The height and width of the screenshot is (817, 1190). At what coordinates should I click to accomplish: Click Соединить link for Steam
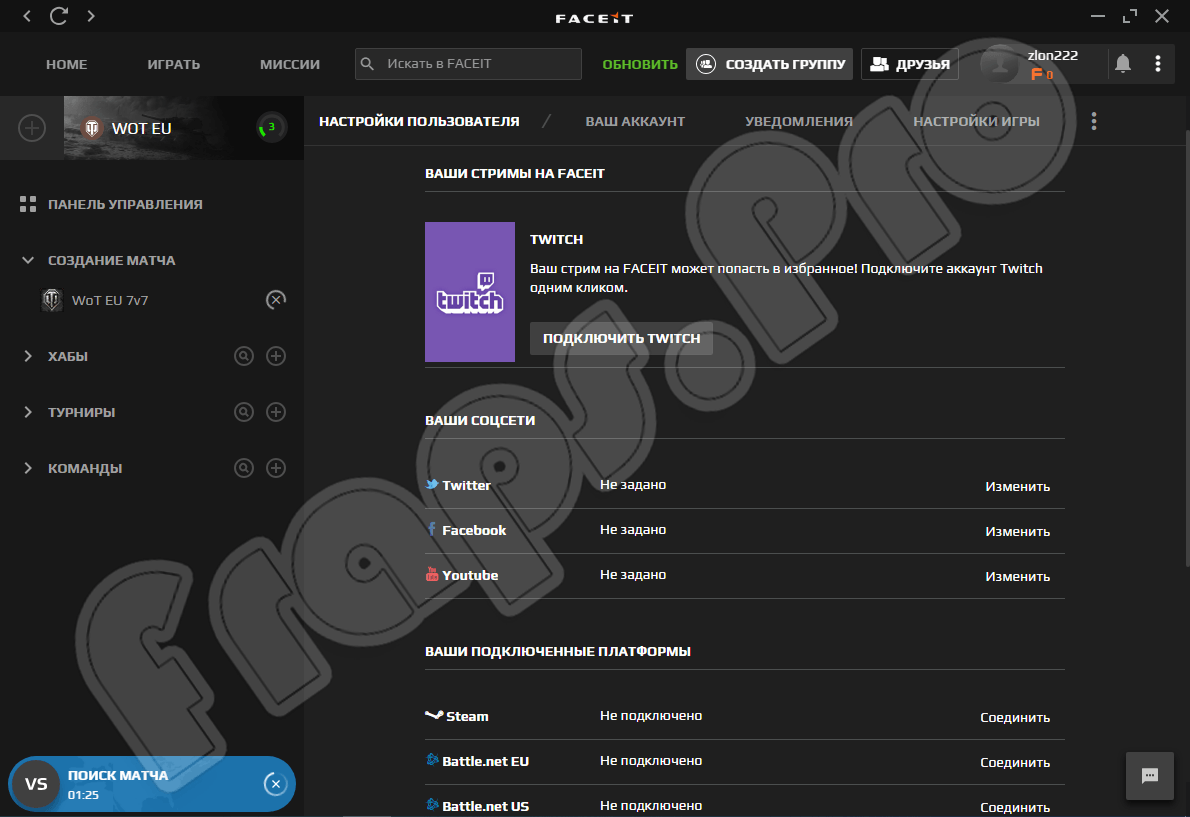point(1015,717)
